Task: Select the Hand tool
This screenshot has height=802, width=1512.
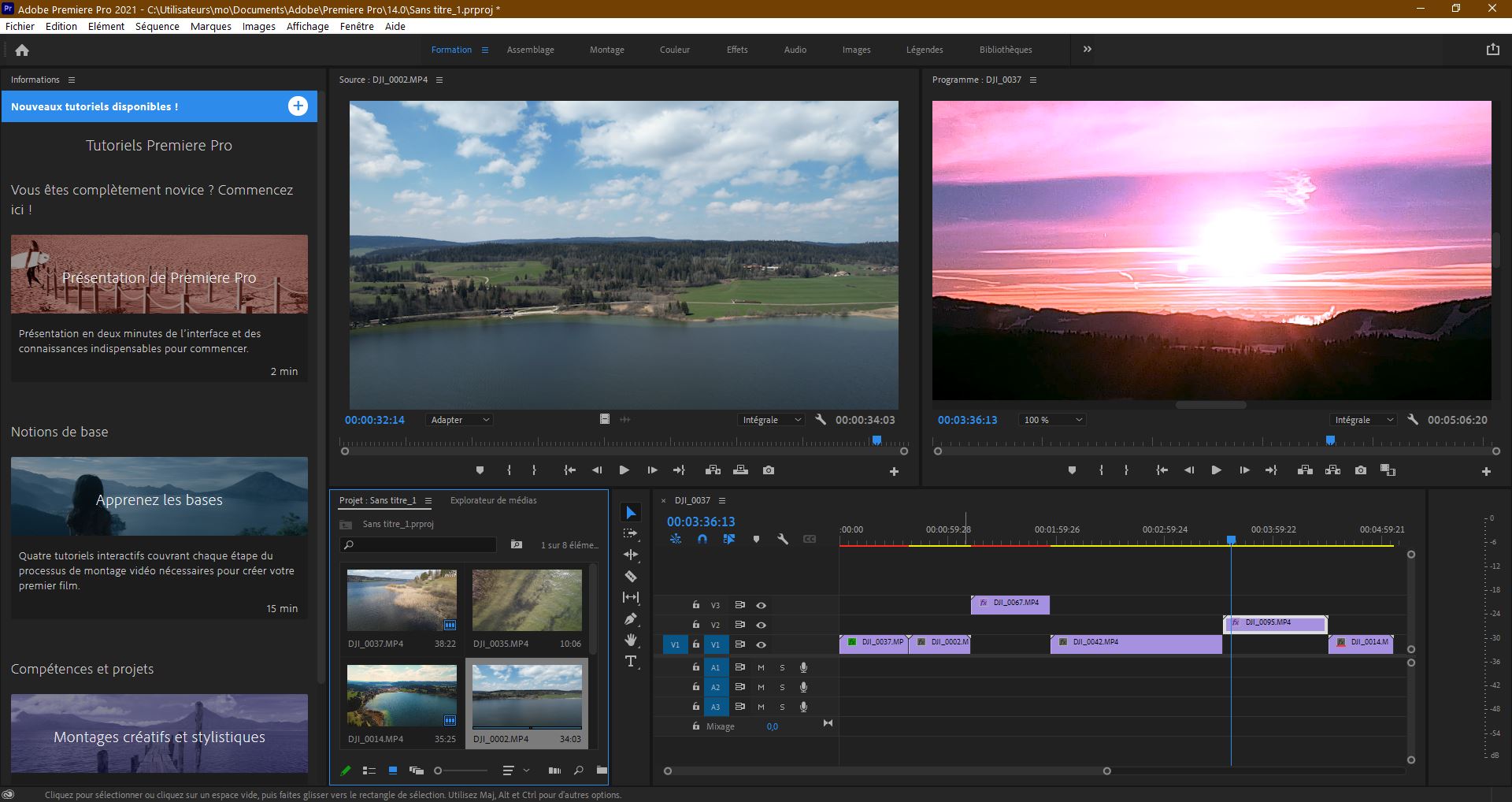Action: pyautogui.click(x=631, y=640)
